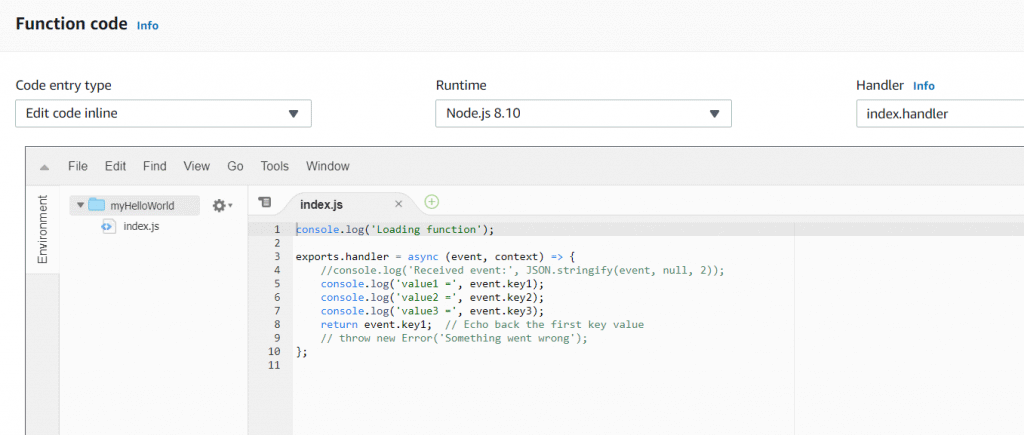Click the 'Echo back the first key value' comment
1024x435 pixels.
point(544,325)
